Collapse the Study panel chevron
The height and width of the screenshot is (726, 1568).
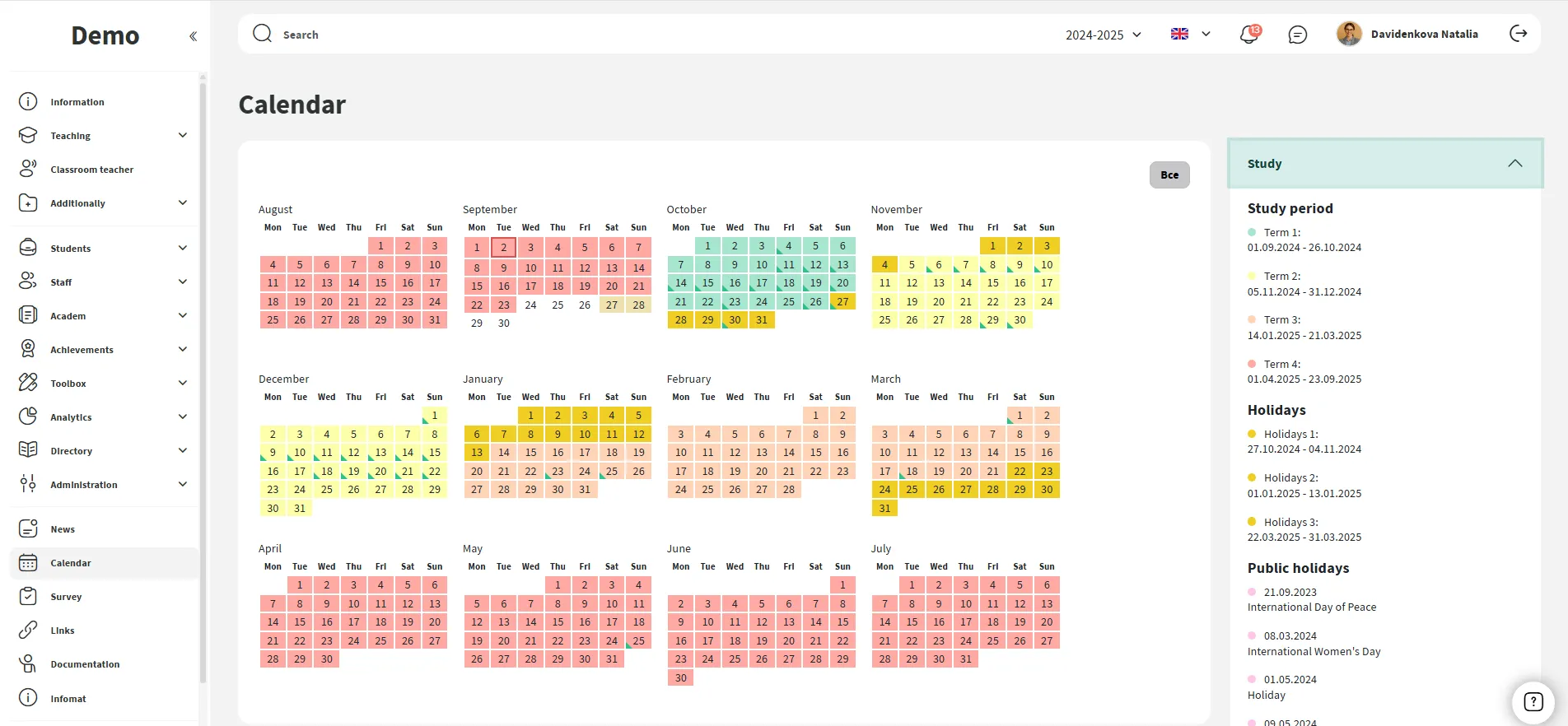coord(1514,164)
